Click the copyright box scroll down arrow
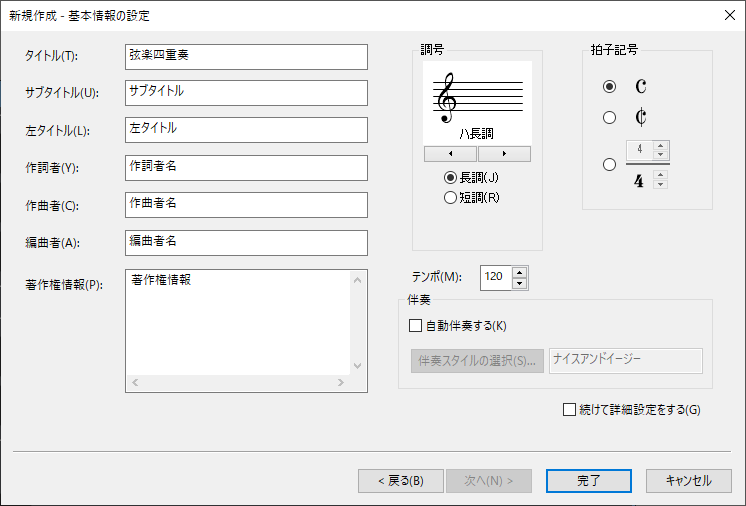Screen dimensions: 746x506 [358, 366]
